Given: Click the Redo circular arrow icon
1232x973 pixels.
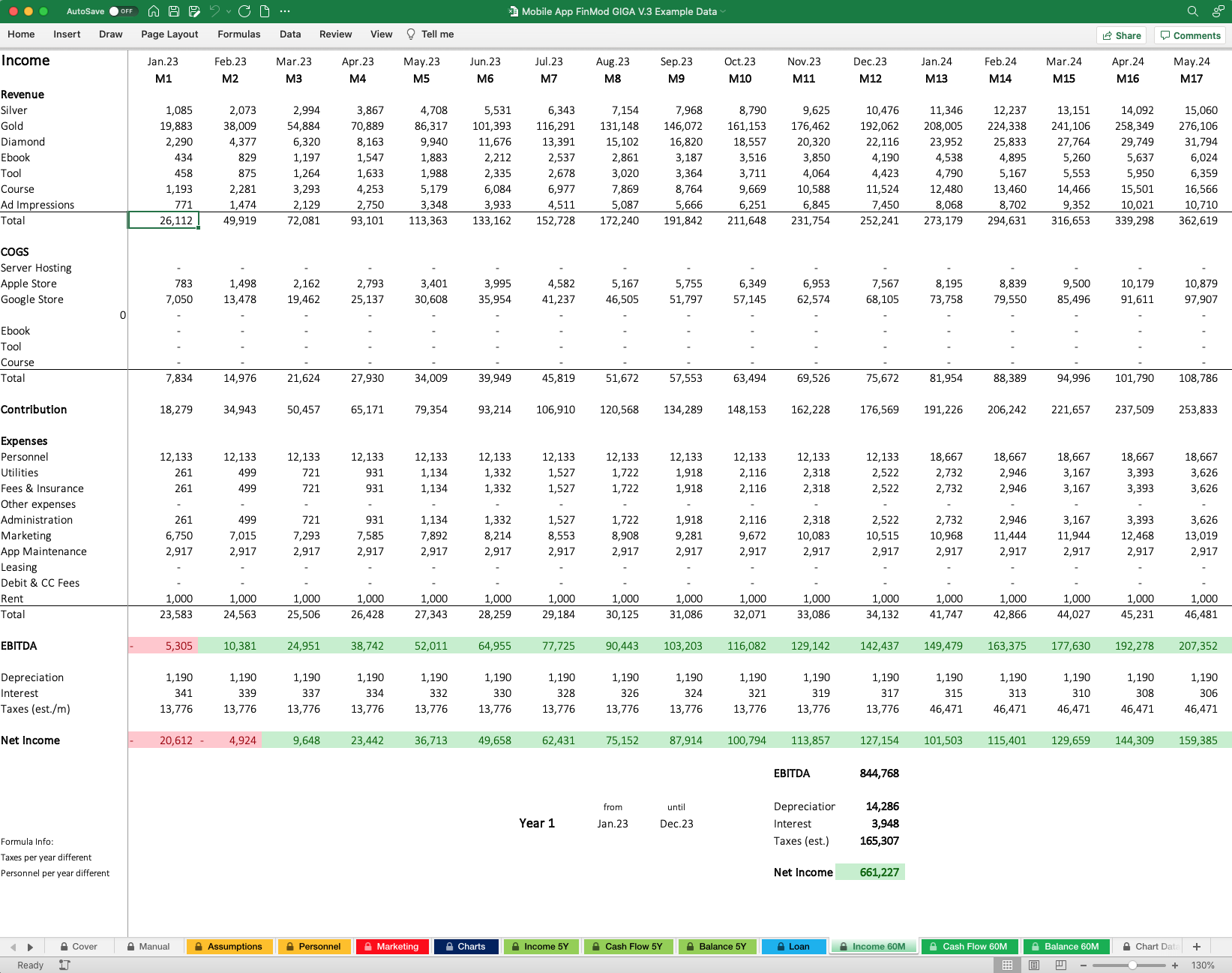Looking at the screenshot, I should [x=244, y=11].
